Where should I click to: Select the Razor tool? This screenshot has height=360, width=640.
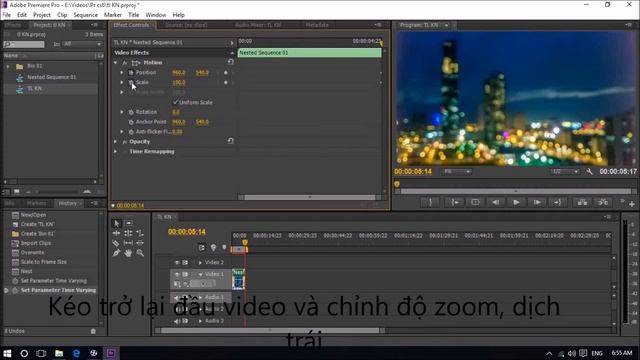tap(116, 243)
